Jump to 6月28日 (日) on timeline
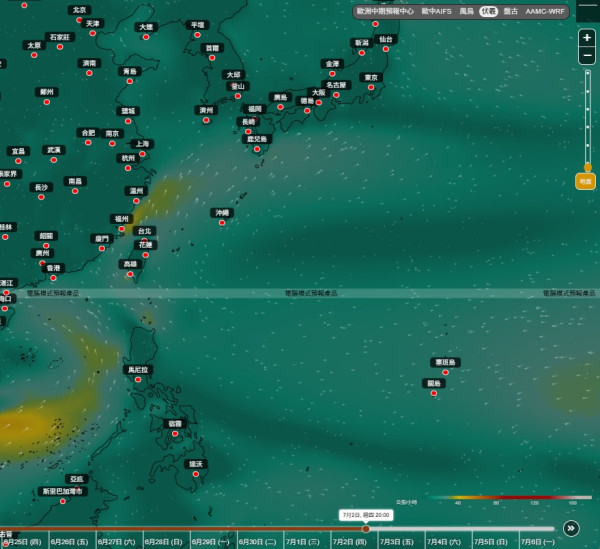The image size is (600, 549). point(163,542)
